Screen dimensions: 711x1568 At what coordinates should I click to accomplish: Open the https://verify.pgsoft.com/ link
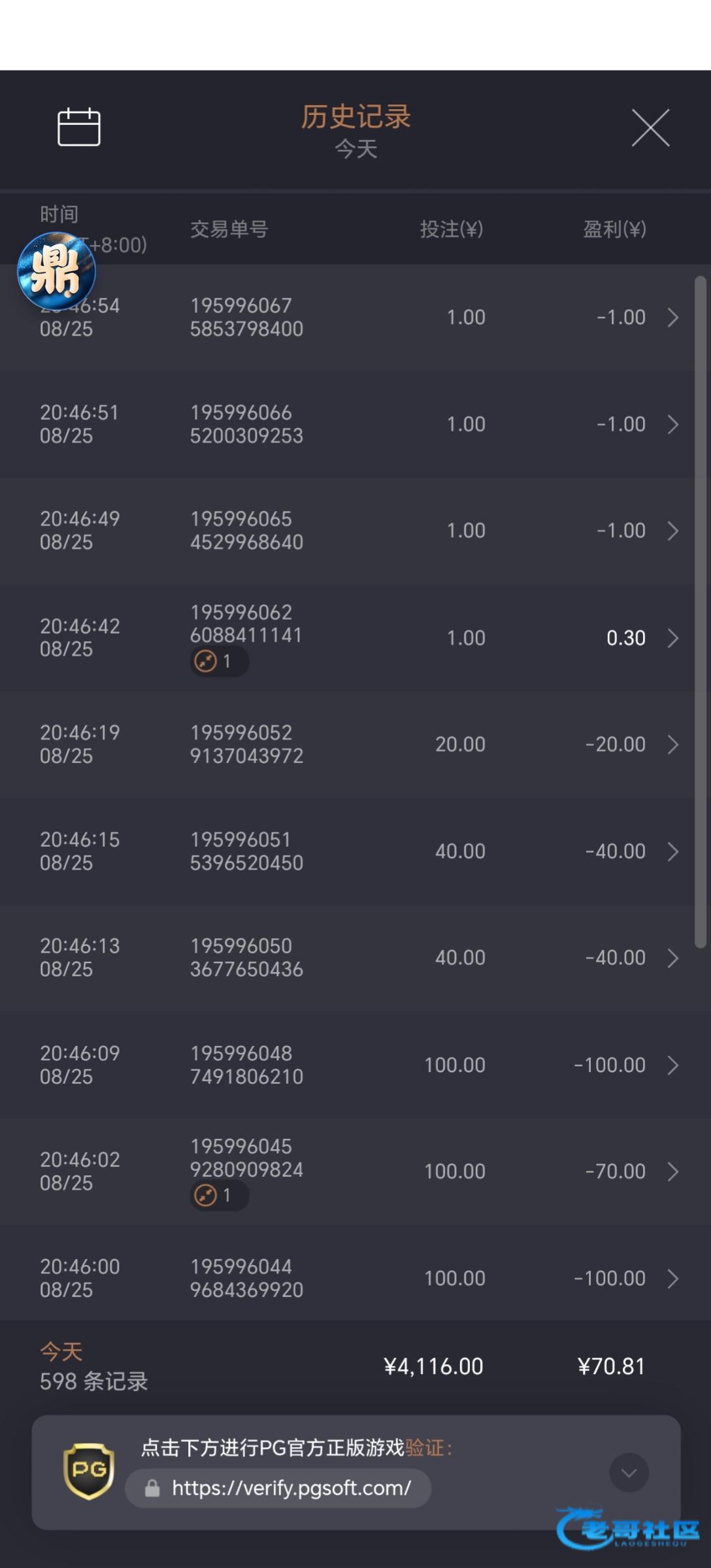point(291,1488)
